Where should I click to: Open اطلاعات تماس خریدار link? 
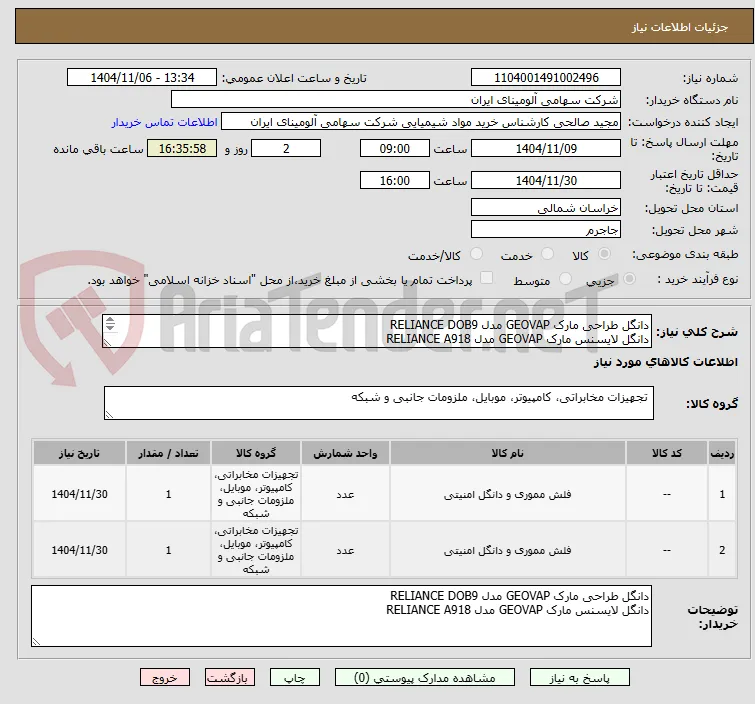pyautogui.click(x=165, y=122)
